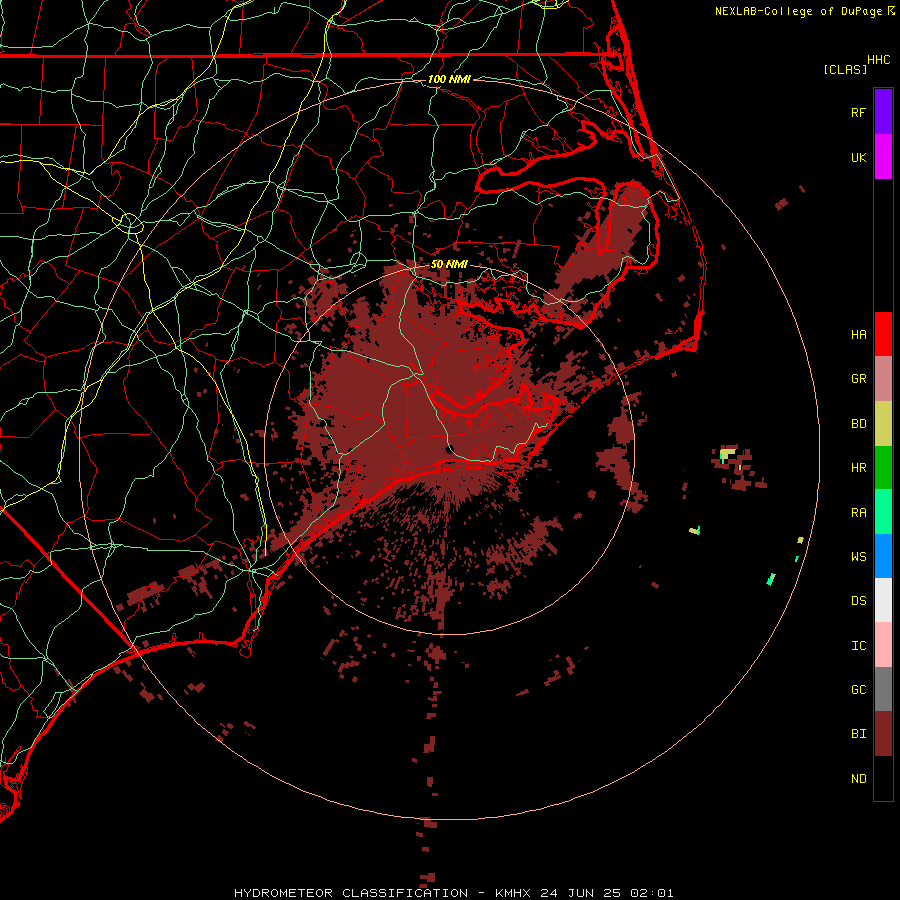Click the UK magenta legend swatch
Viewport: 900px width, 900px height.
pyautogui.click(x=883, y=157)
